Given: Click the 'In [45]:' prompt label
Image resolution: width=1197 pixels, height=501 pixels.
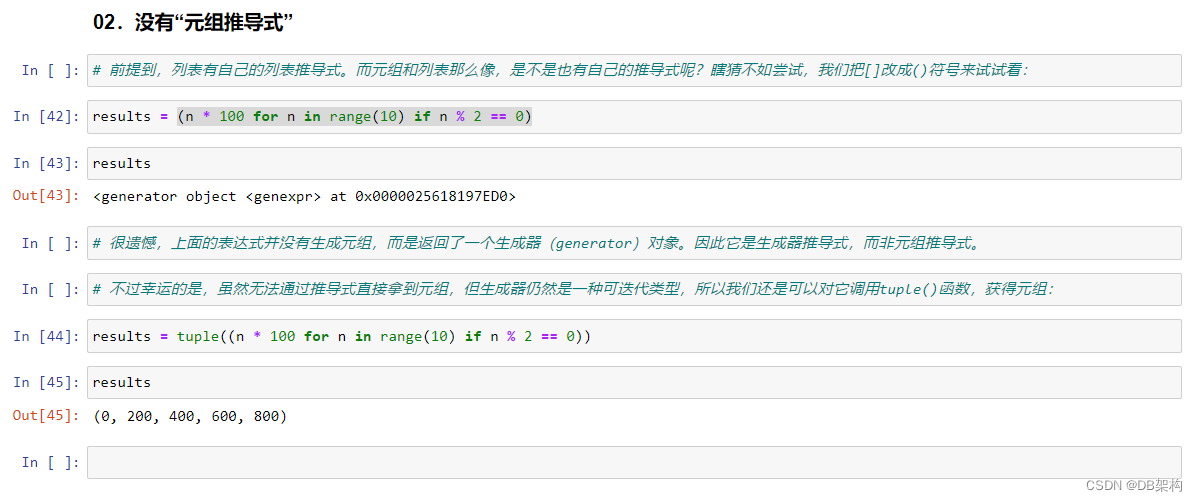Looking at the screenshot, I should point(47,383).
